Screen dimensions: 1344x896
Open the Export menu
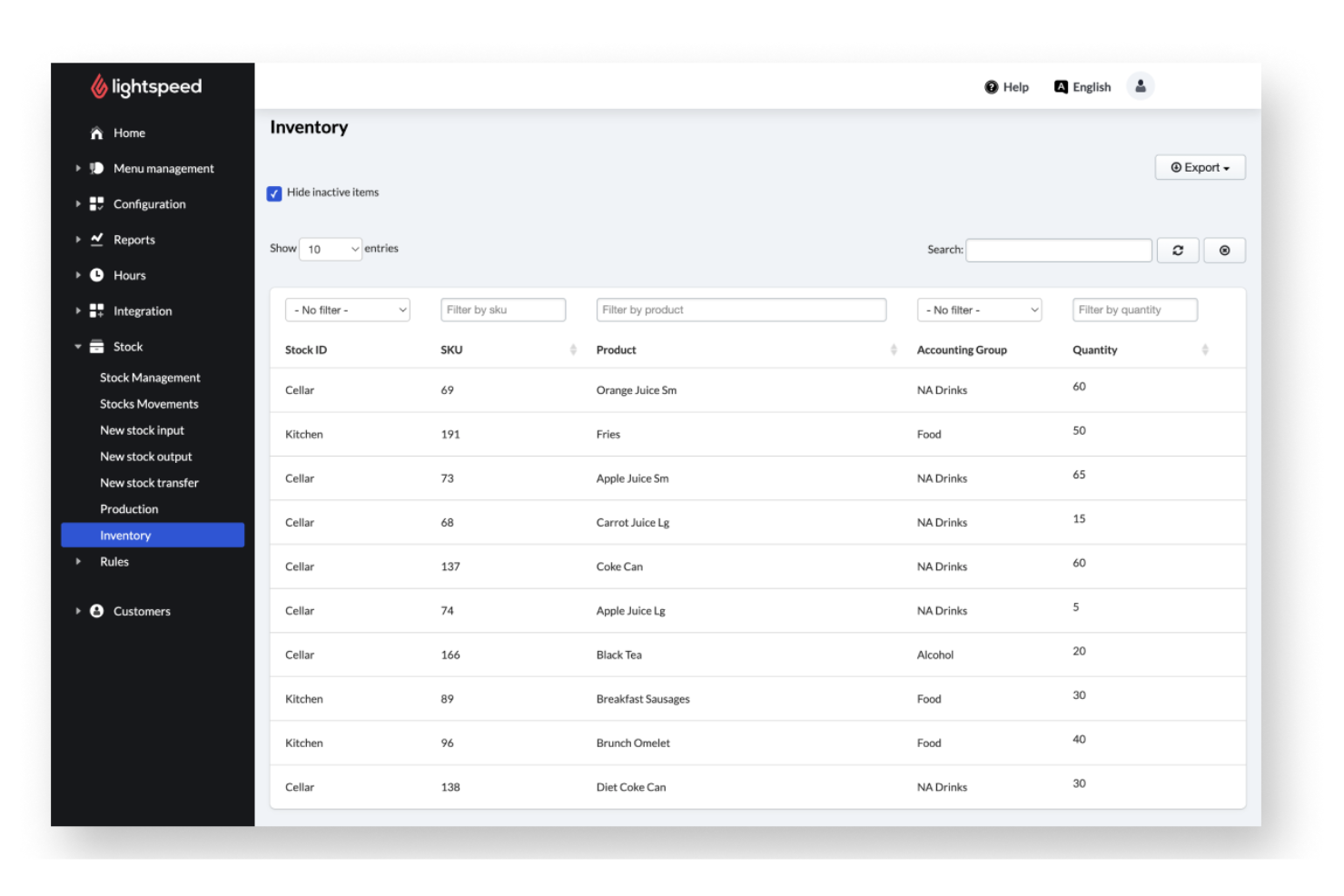[1200, 167]
